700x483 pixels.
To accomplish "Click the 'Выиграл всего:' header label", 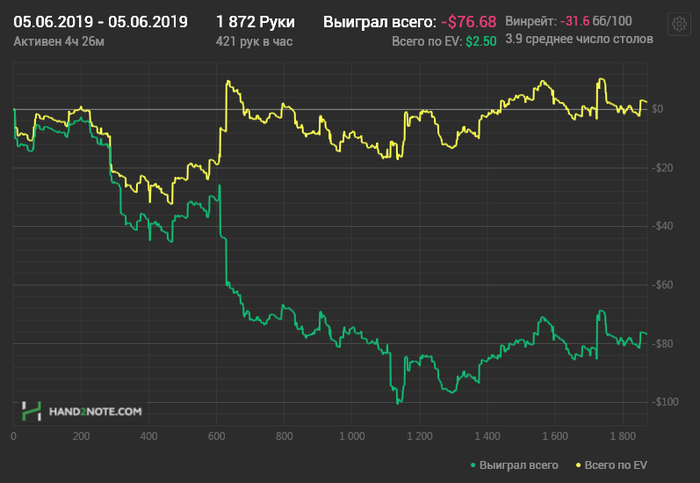I will pos(379,22).
